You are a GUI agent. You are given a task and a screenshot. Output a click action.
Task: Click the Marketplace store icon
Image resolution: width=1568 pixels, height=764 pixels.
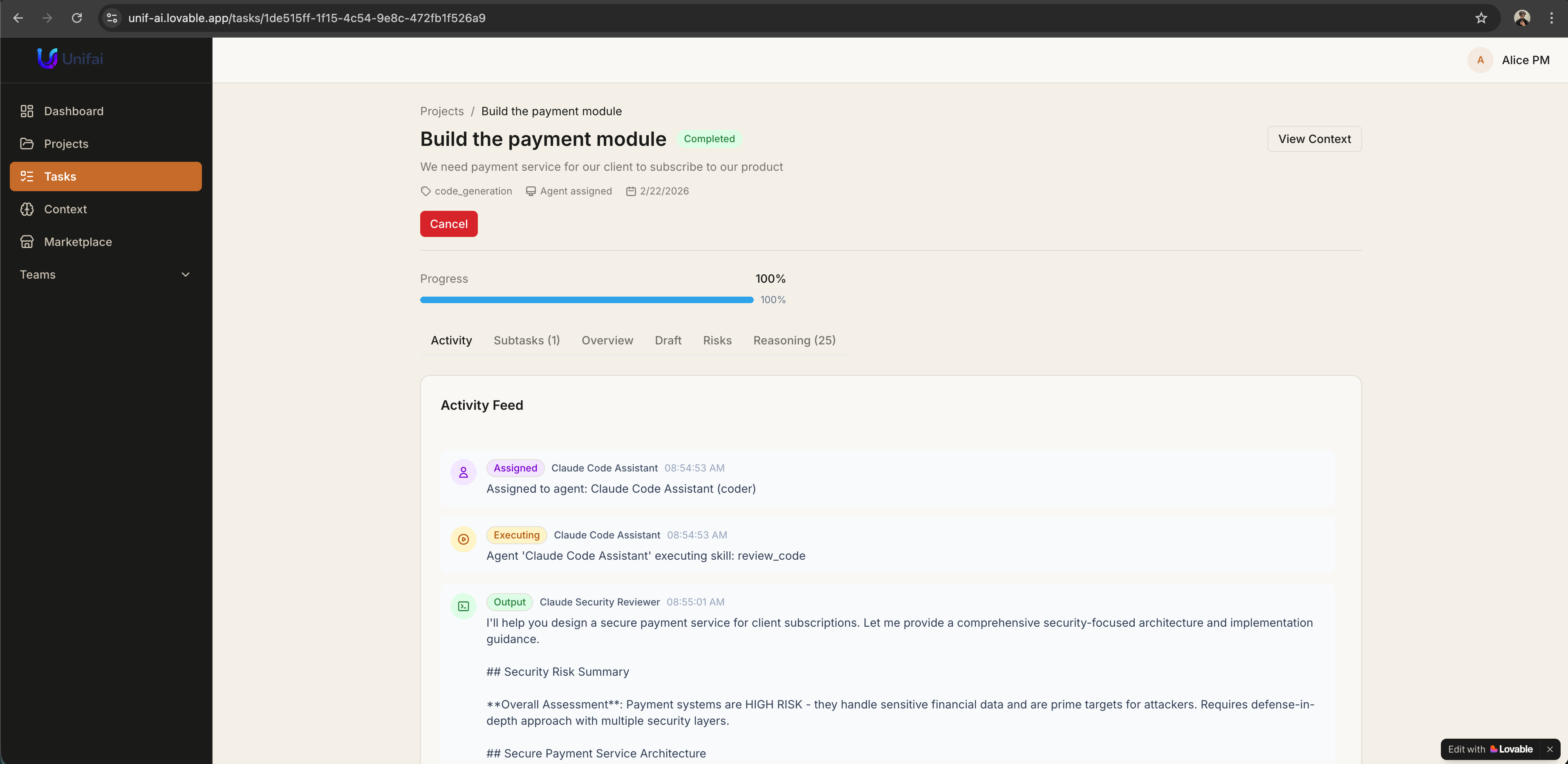point(27,242)
